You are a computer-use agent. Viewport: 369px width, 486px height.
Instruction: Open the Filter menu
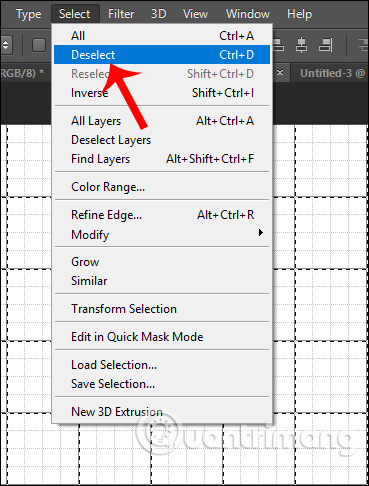121,14
